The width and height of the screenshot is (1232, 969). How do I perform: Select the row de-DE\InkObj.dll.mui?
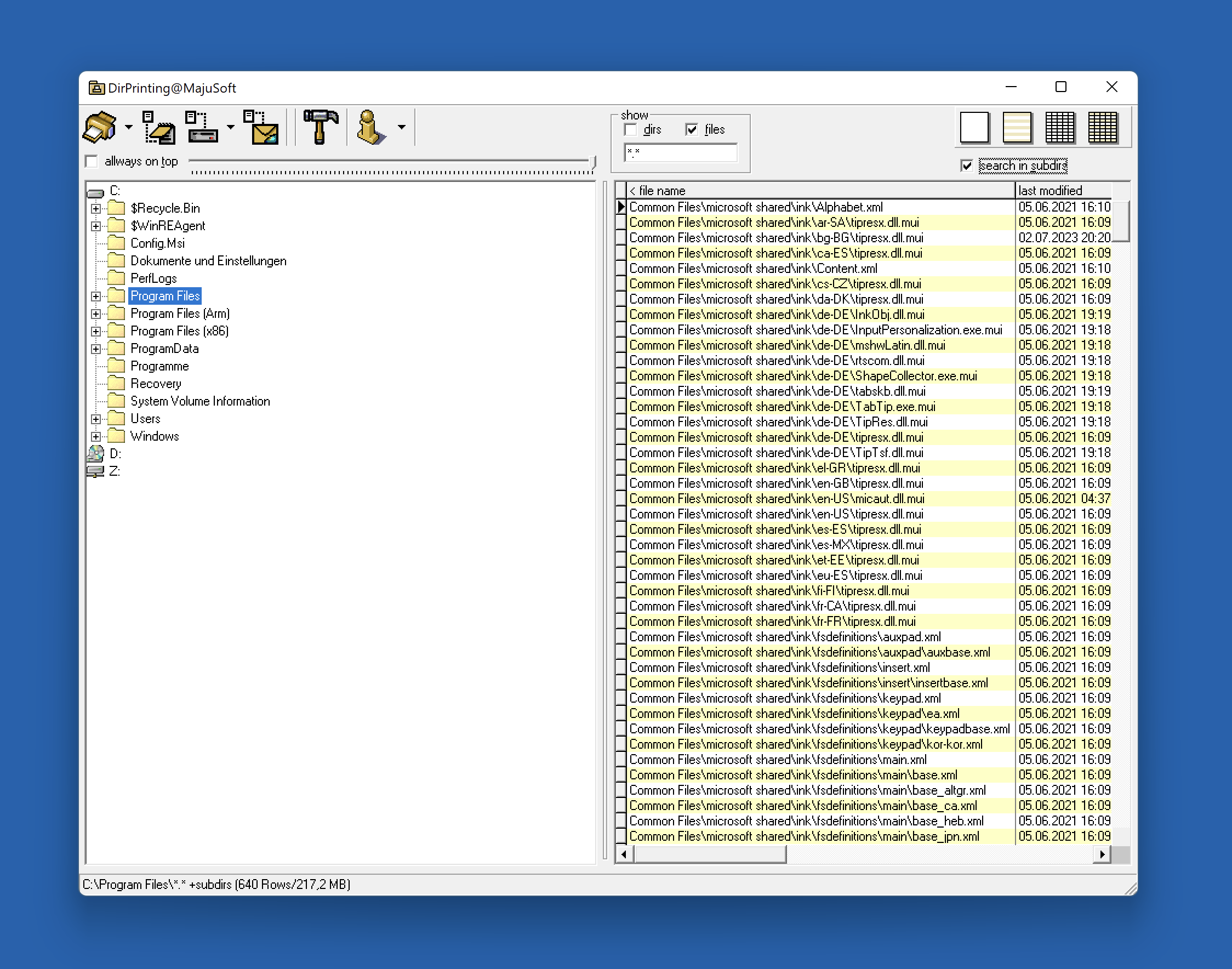(820, 314)
